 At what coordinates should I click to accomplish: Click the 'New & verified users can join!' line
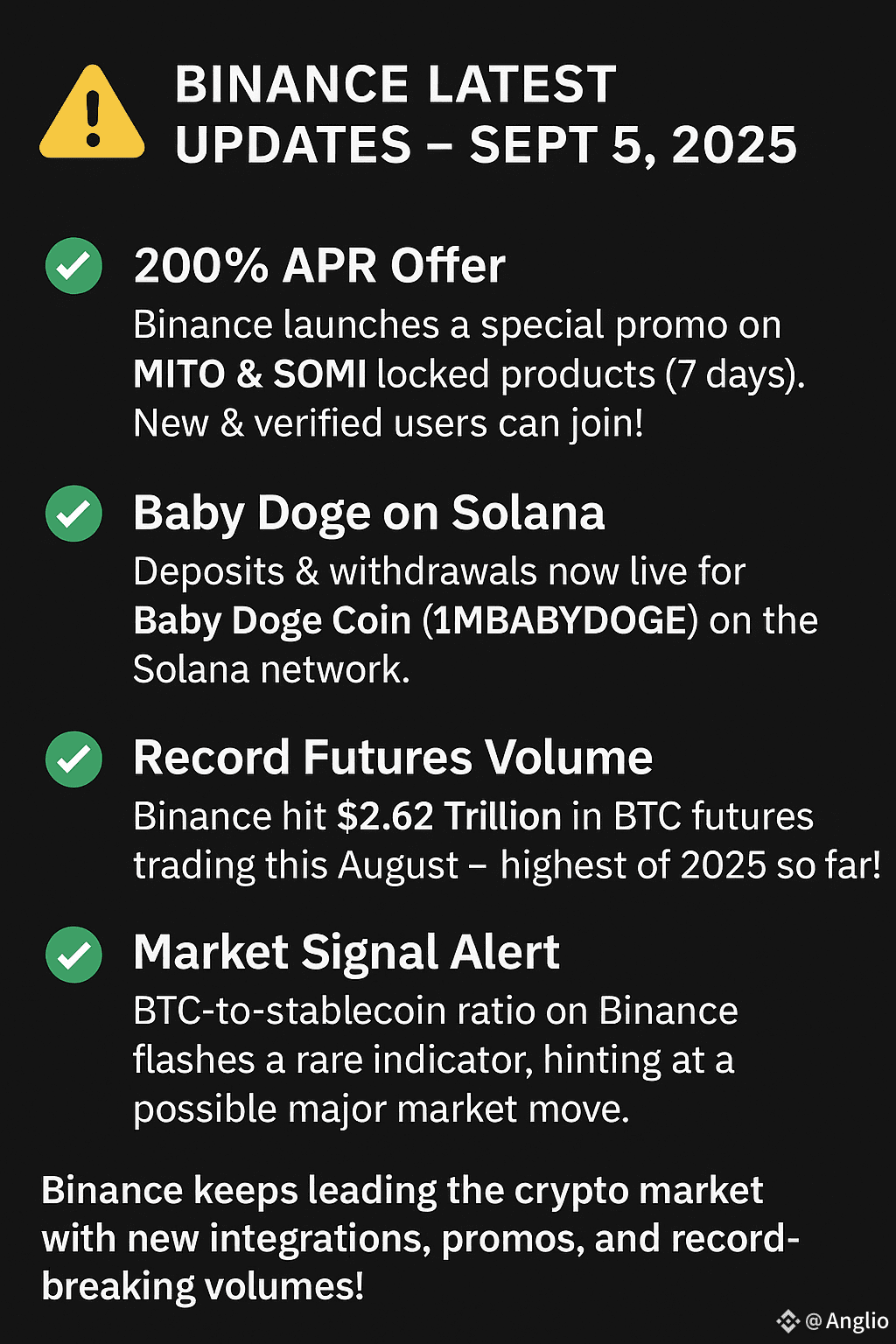coord(388,423)
